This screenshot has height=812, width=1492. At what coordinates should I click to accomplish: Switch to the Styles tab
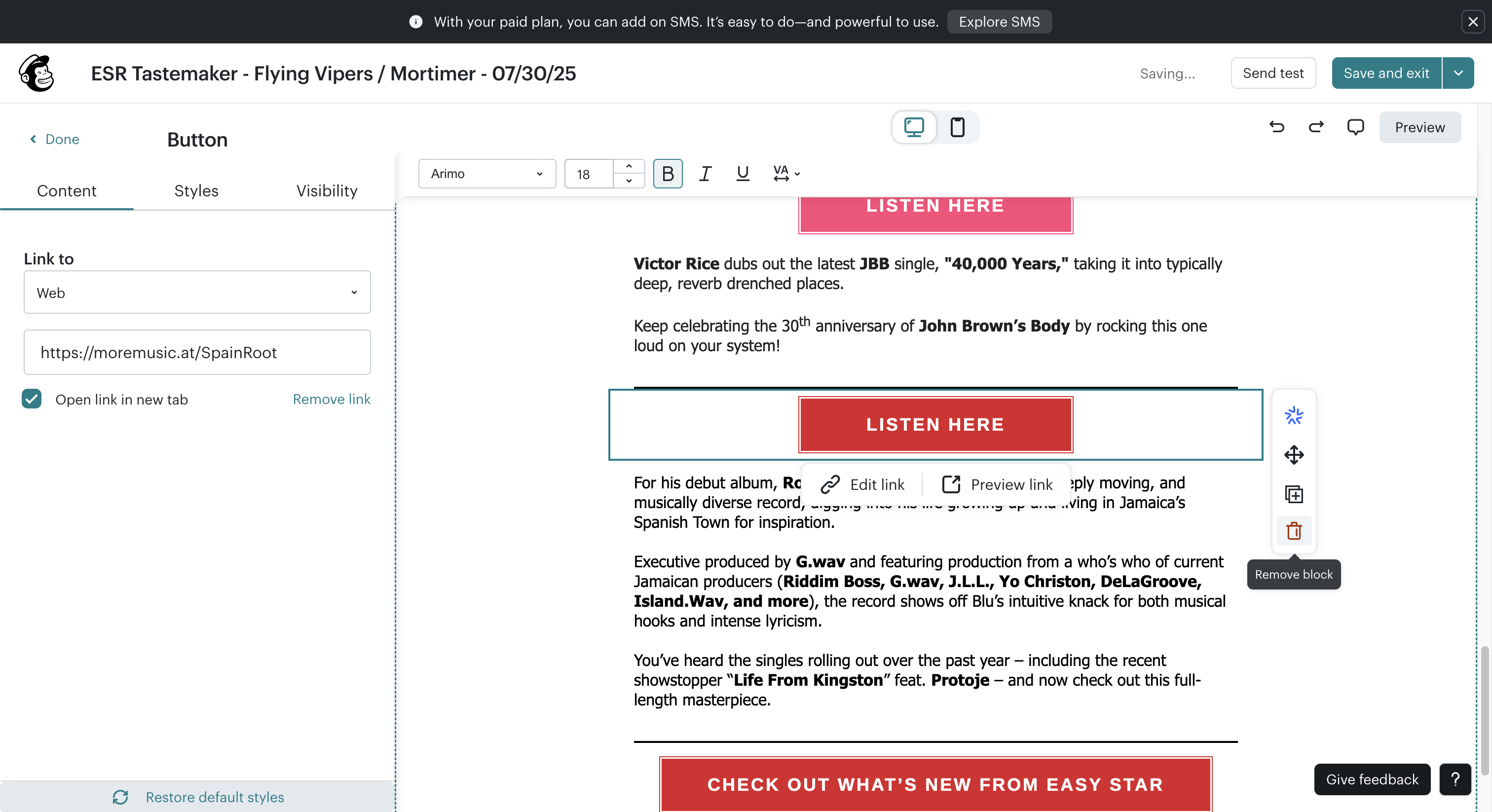(196, 190)
